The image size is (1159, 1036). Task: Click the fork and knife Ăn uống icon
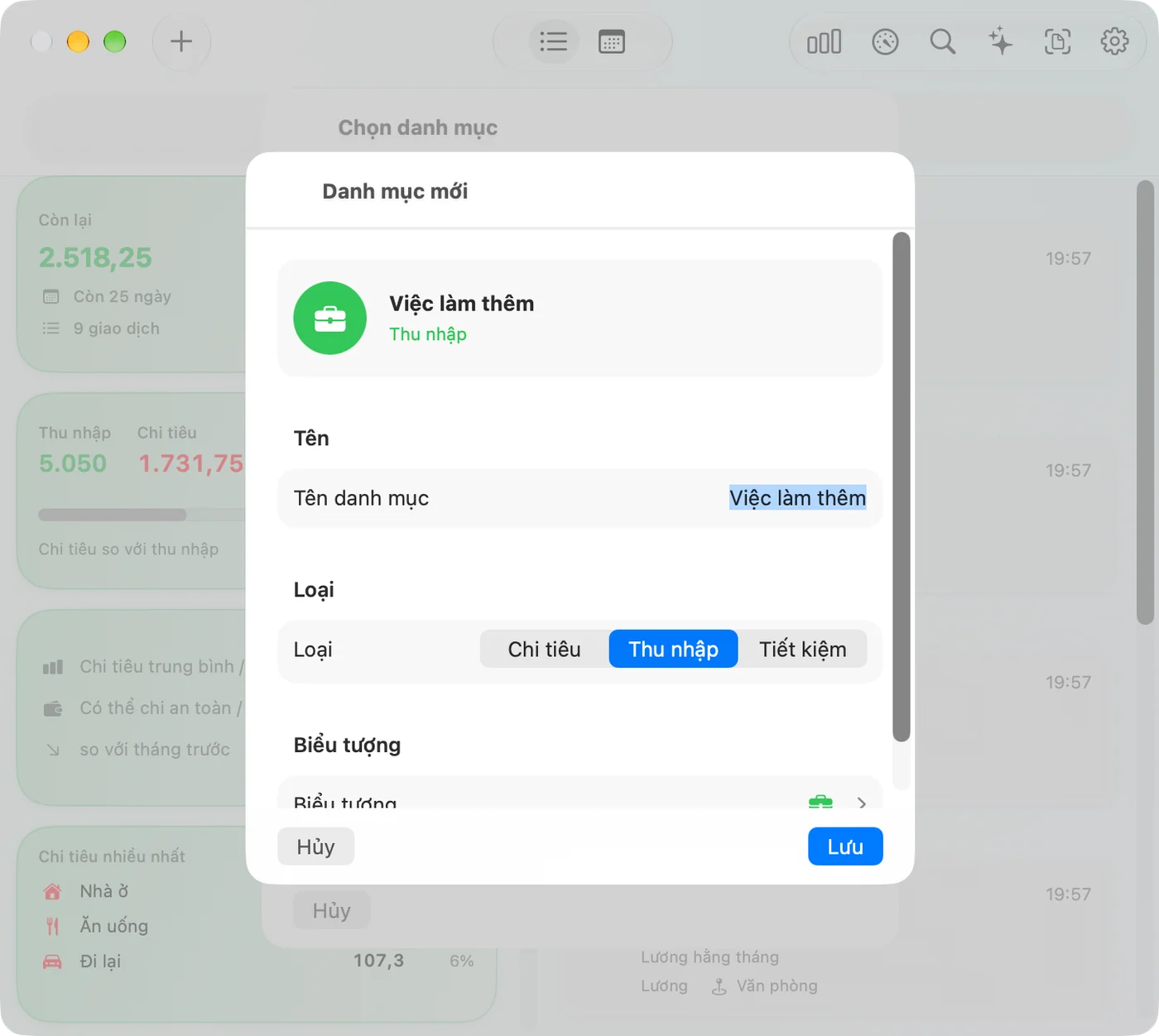pos(52,926)
